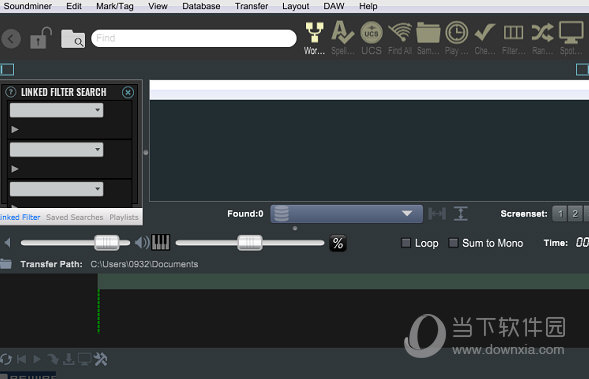
Task: Enable the Sum to Mono checkbox
Action: click(453, 243)
